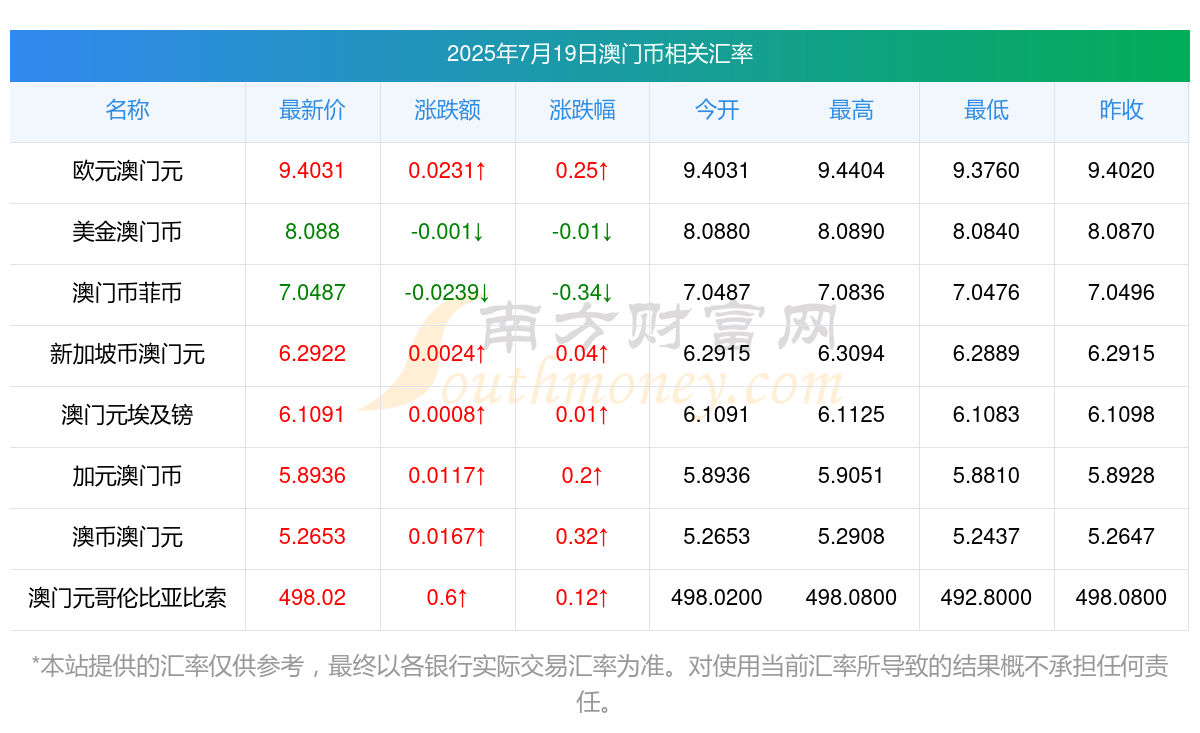Click low value 7.0476
The height and width of the screenshot is (733, 1200).
(x=987, y=293)
